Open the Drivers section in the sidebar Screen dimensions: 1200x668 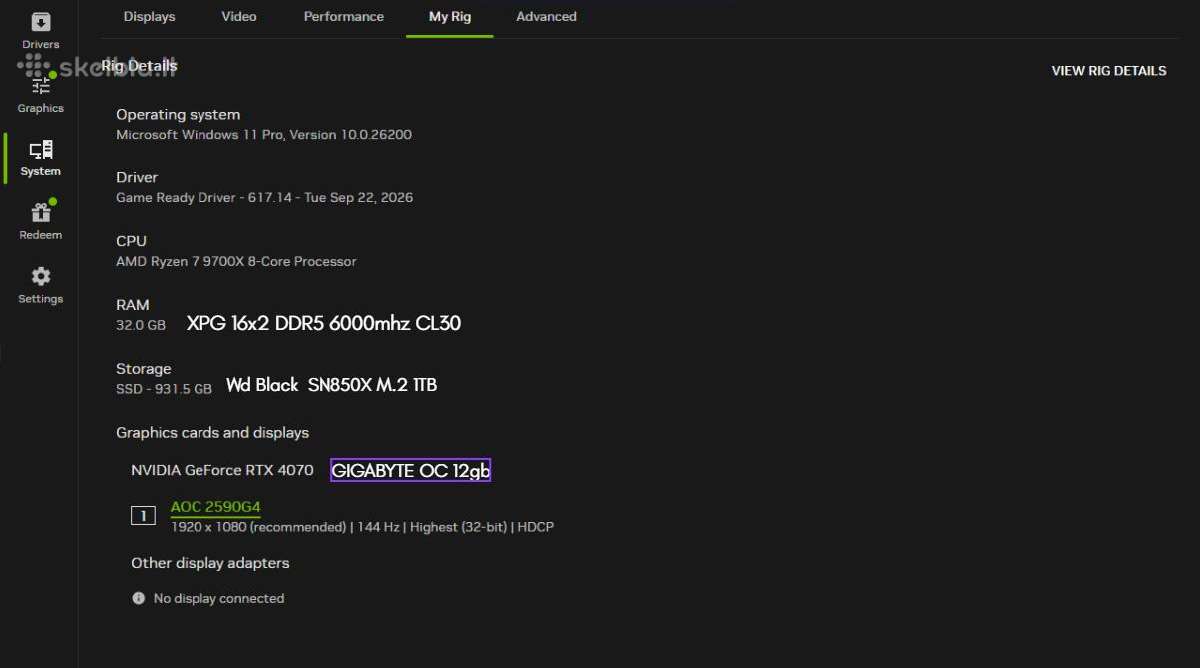coord(40,30)
